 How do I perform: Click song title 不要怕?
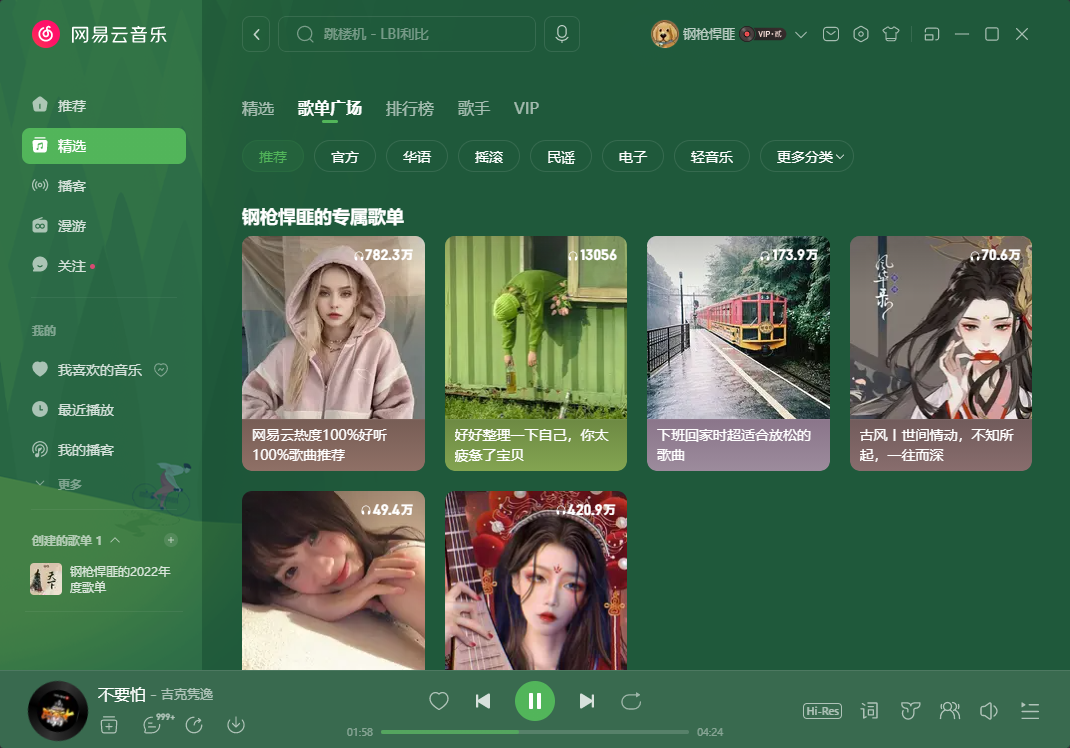click(x=121, y=694)
